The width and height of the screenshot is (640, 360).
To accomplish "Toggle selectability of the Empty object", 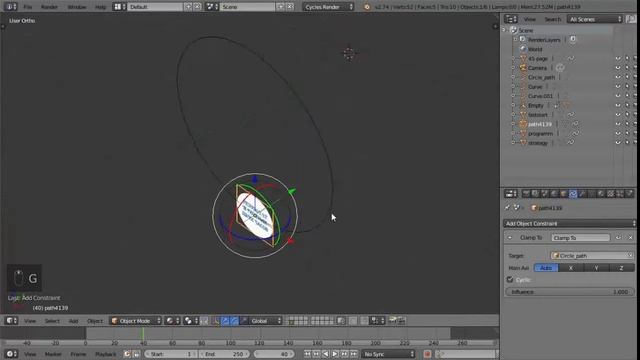I will (627, 105).
